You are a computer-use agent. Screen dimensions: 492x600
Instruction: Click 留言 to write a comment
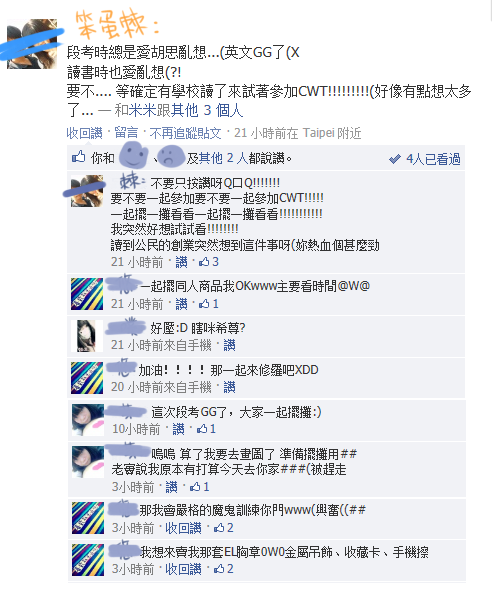tap(126, 133)
